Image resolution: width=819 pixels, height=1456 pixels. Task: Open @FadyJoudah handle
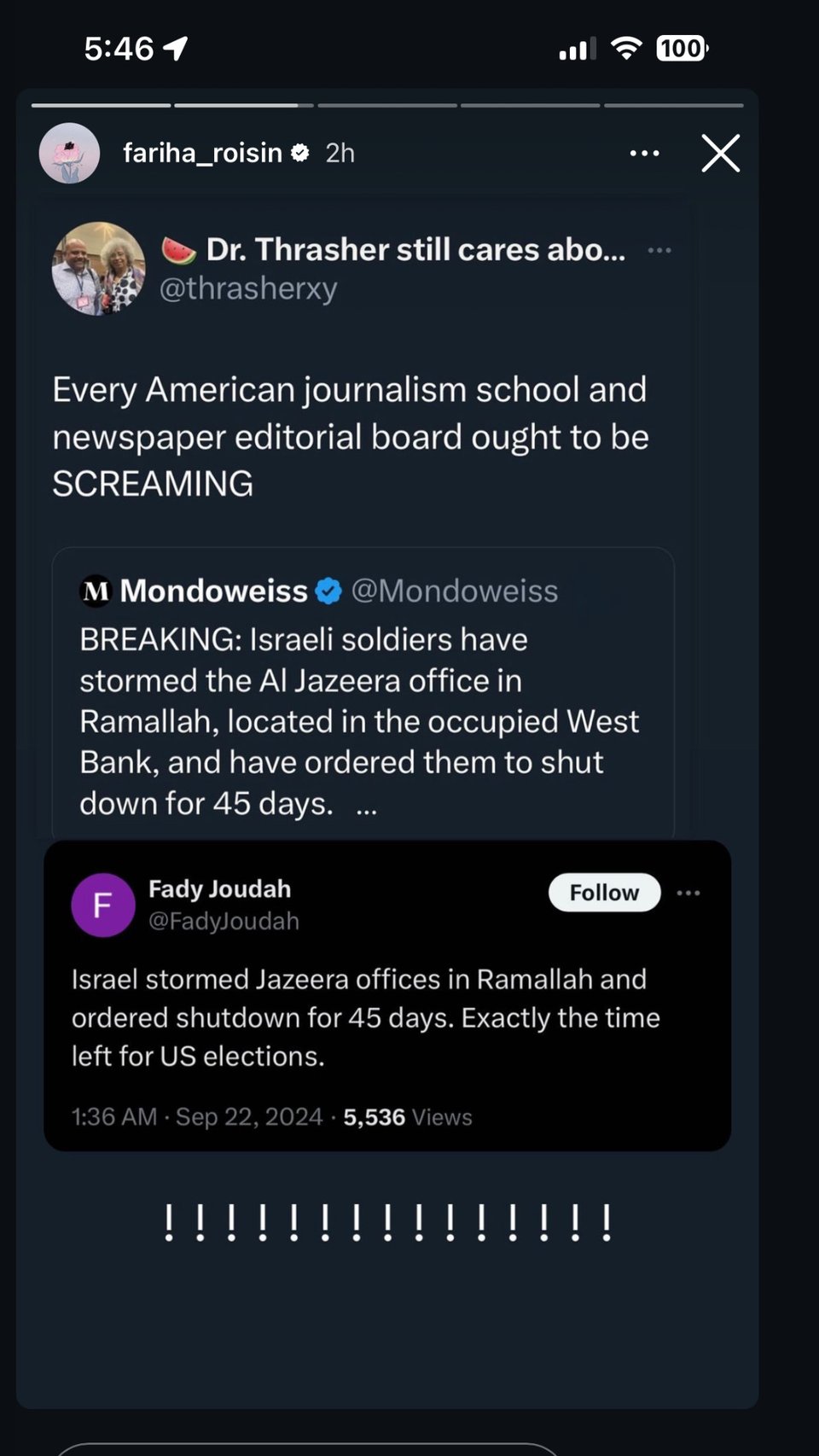(224, 921)
